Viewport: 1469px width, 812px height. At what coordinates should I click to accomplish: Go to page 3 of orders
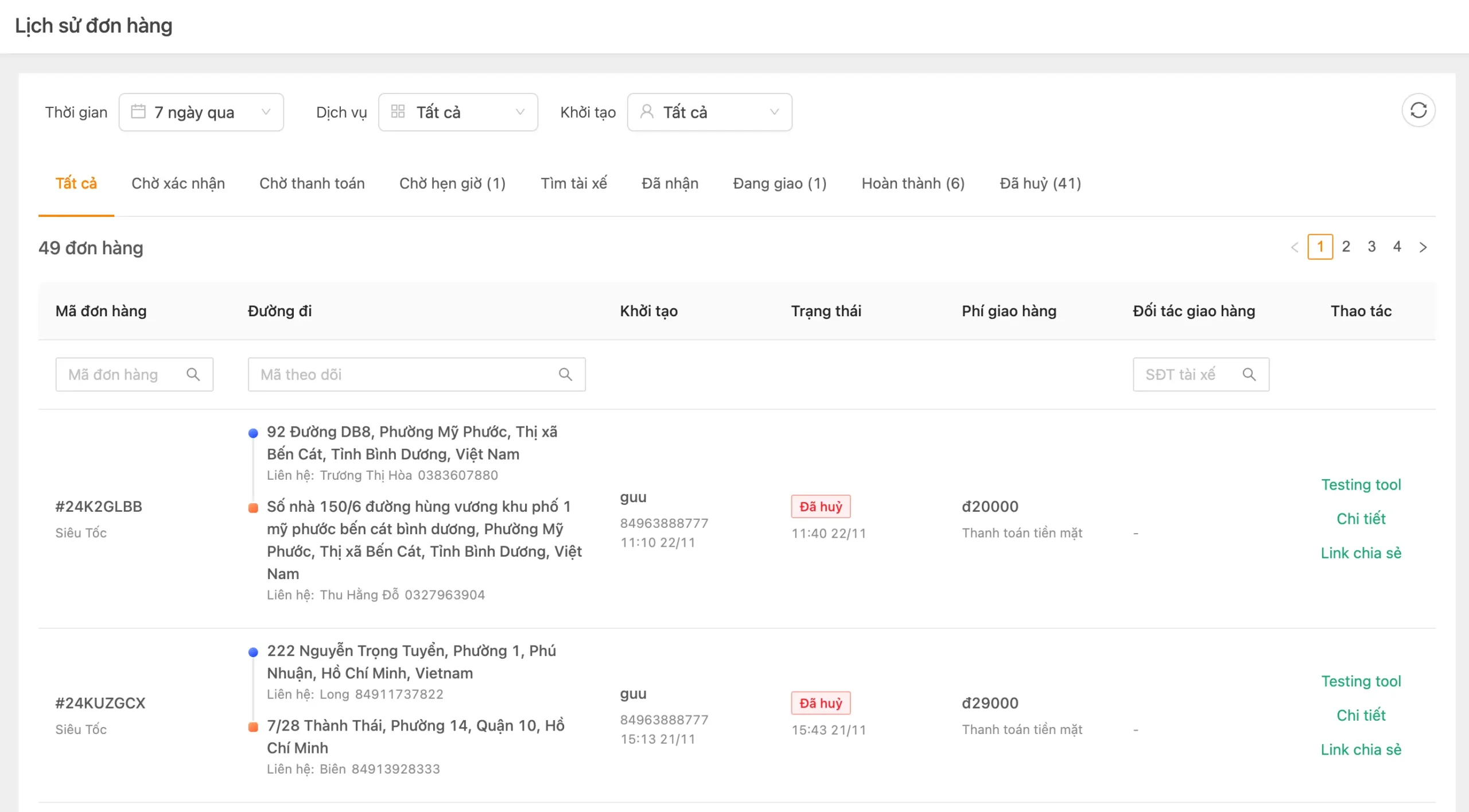click(x=1371, y=247)
